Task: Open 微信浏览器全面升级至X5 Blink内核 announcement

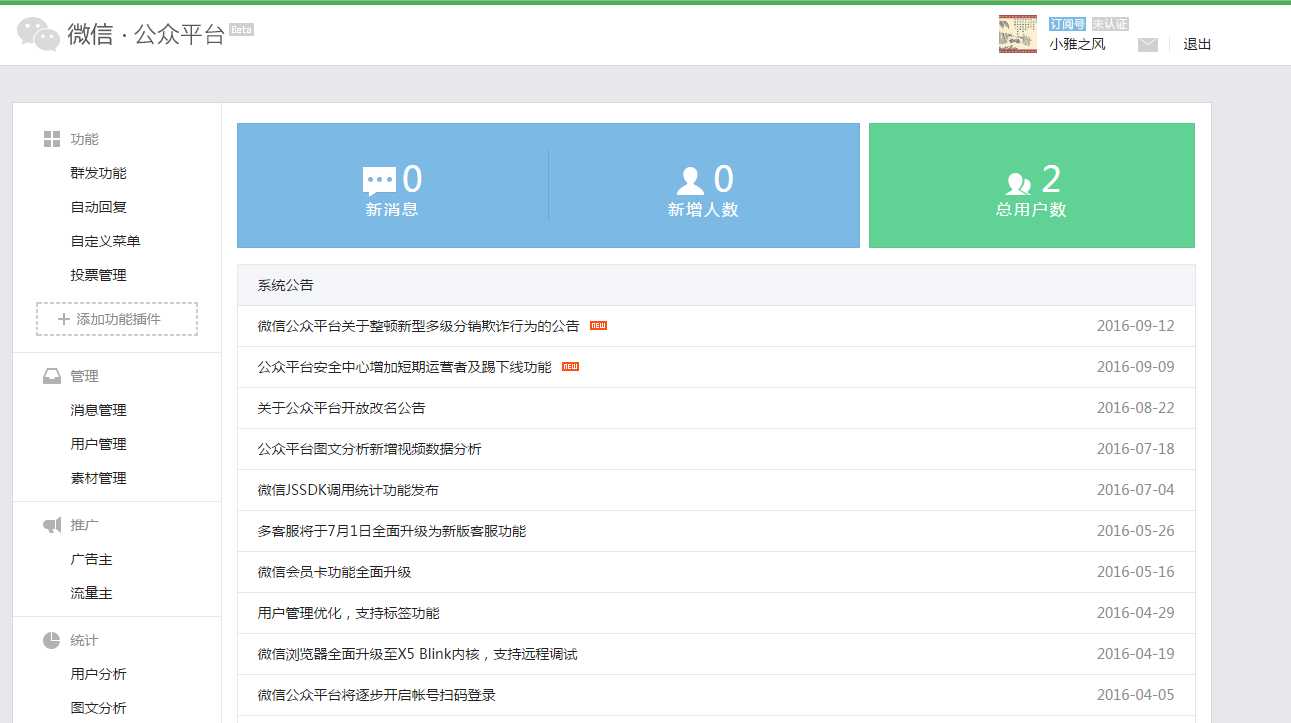Action: (x=417, y=654)
